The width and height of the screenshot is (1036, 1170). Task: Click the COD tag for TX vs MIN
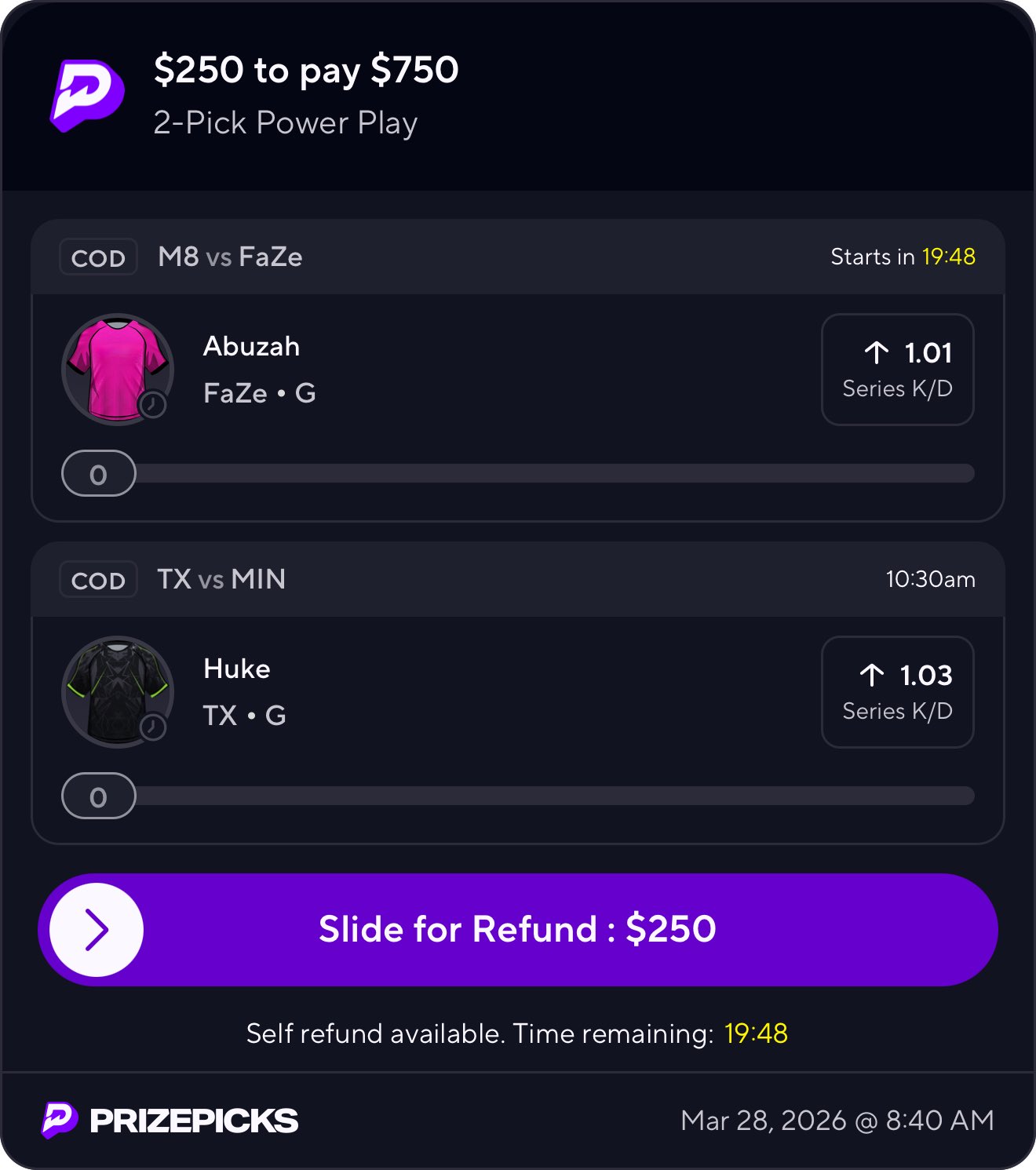[x=98, y=580]
